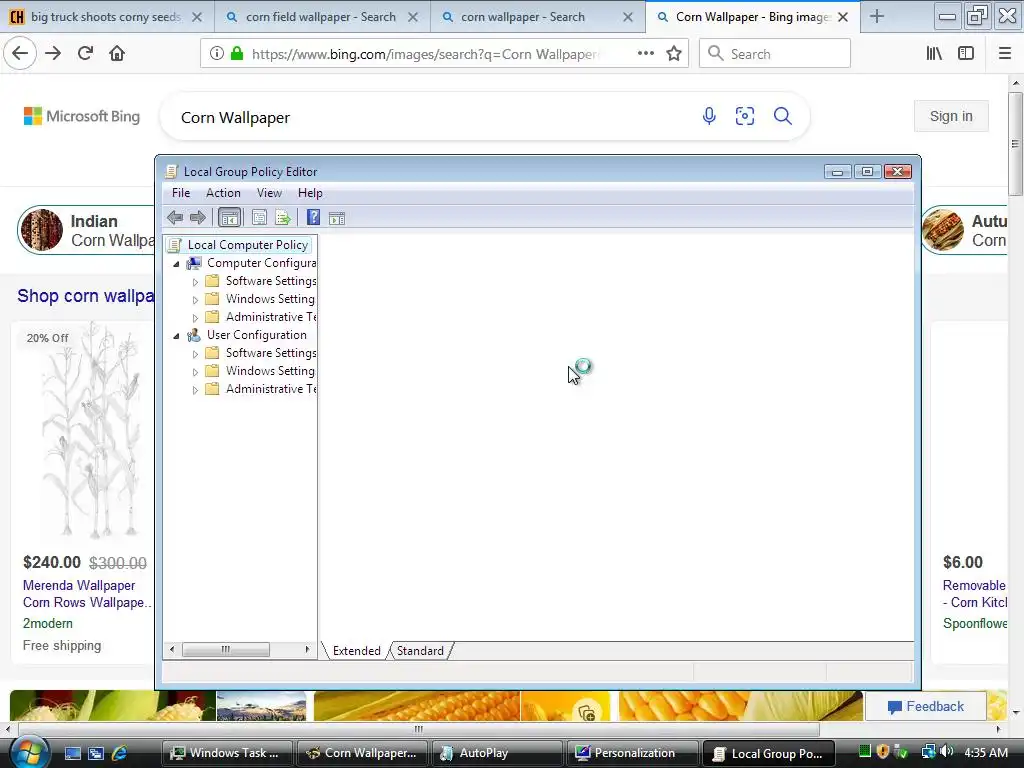Expand Windows Settings under Computer Configuration
This screenshot has width=1024, height=768.
click(x=195, y=300)
